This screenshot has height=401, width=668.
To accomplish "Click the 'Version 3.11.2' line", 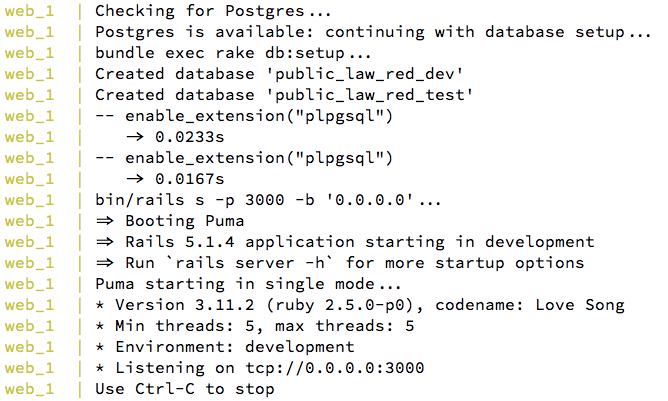I will point(360,305).
